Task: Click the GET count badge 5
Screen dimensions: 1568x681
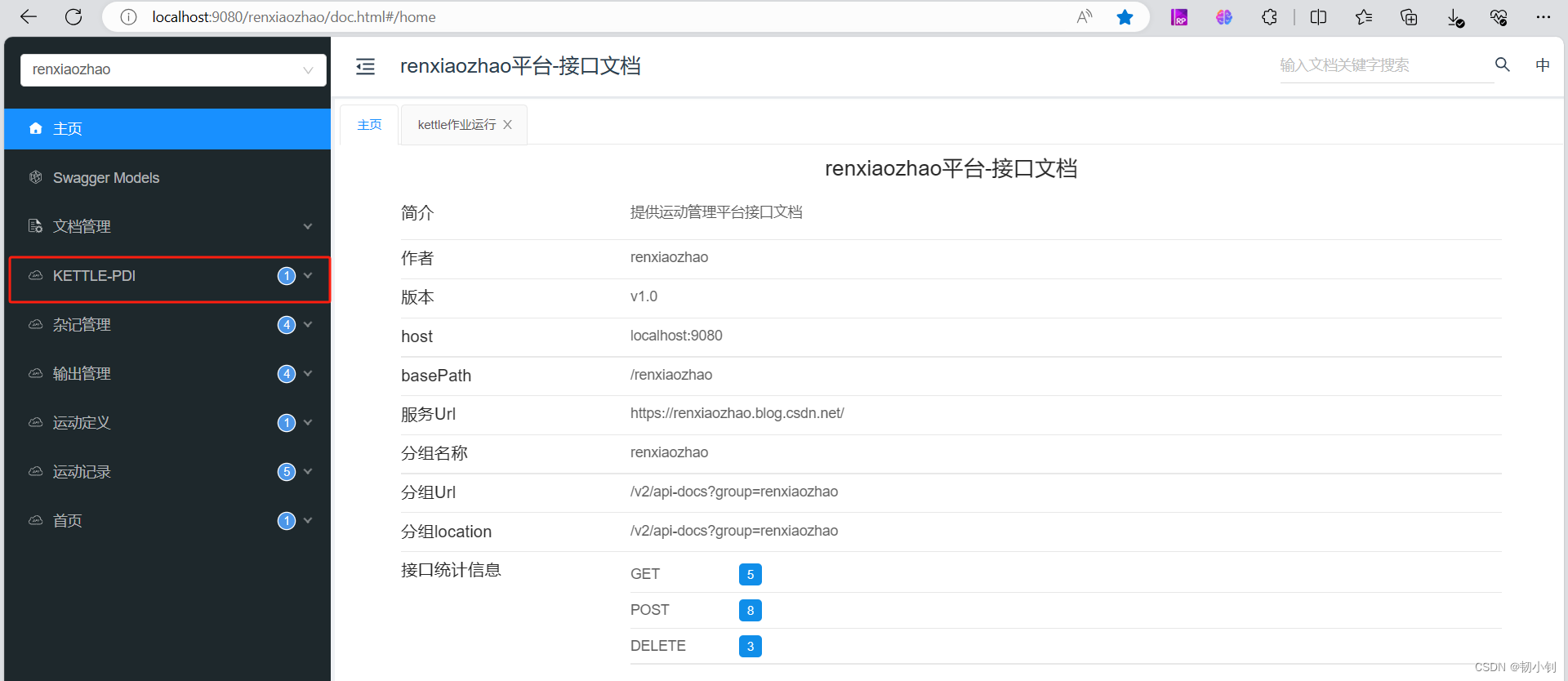Action: click(751, 575)
